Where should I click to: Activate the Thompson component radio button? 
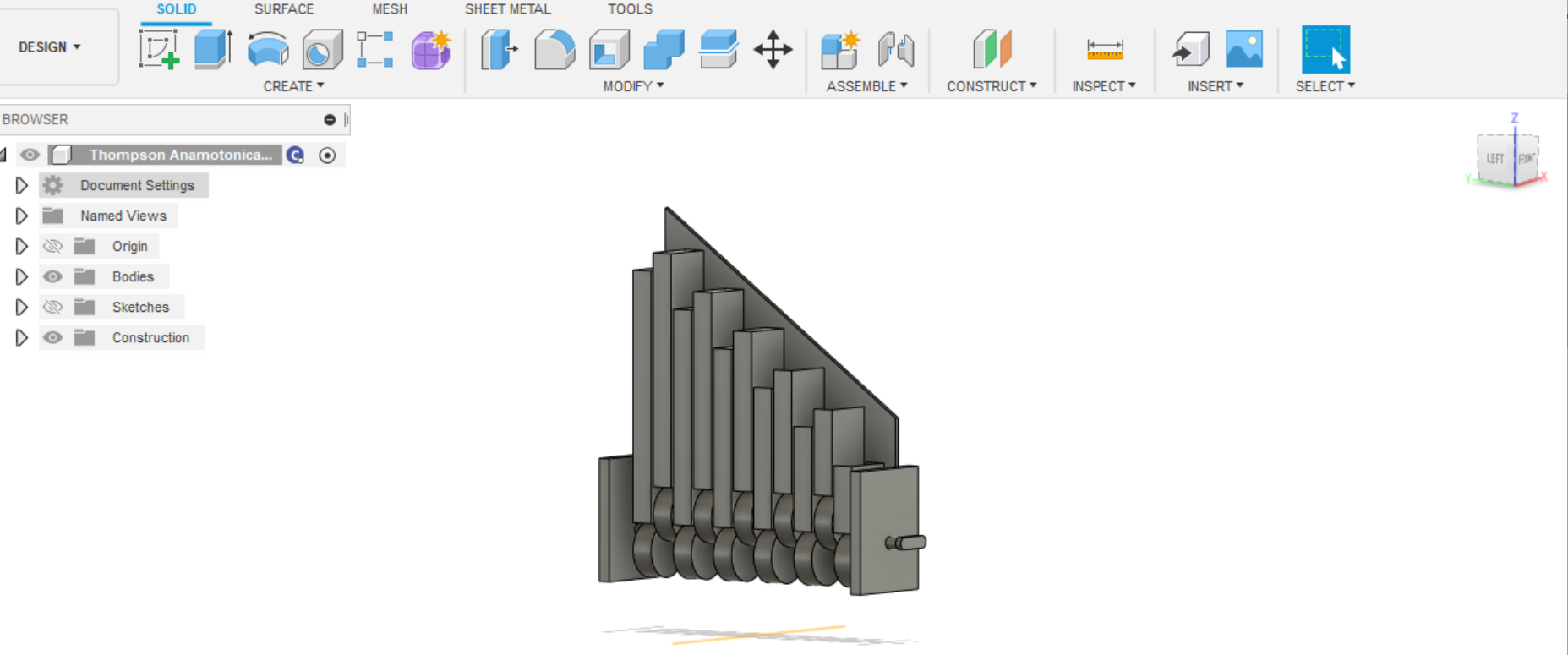pos(327,155)
